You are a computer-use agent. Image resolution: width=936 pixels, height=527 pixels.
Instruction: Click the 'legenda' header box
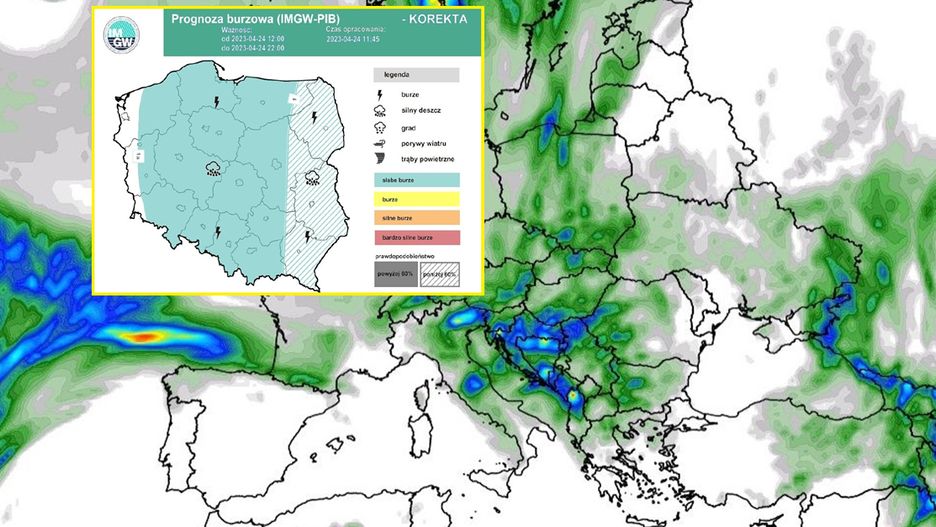[417, 75]
